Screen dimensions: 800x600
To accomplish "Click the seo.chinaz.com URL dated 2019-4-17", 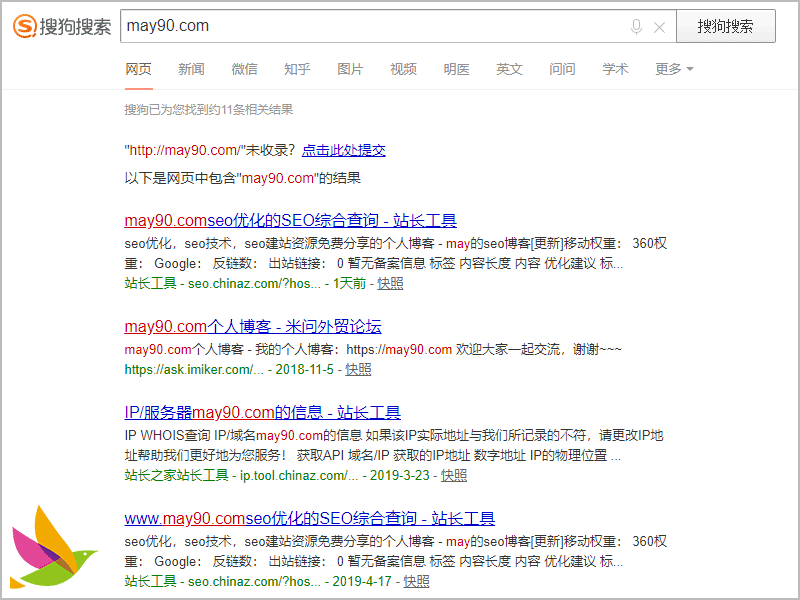I will (x=255, y=581).
